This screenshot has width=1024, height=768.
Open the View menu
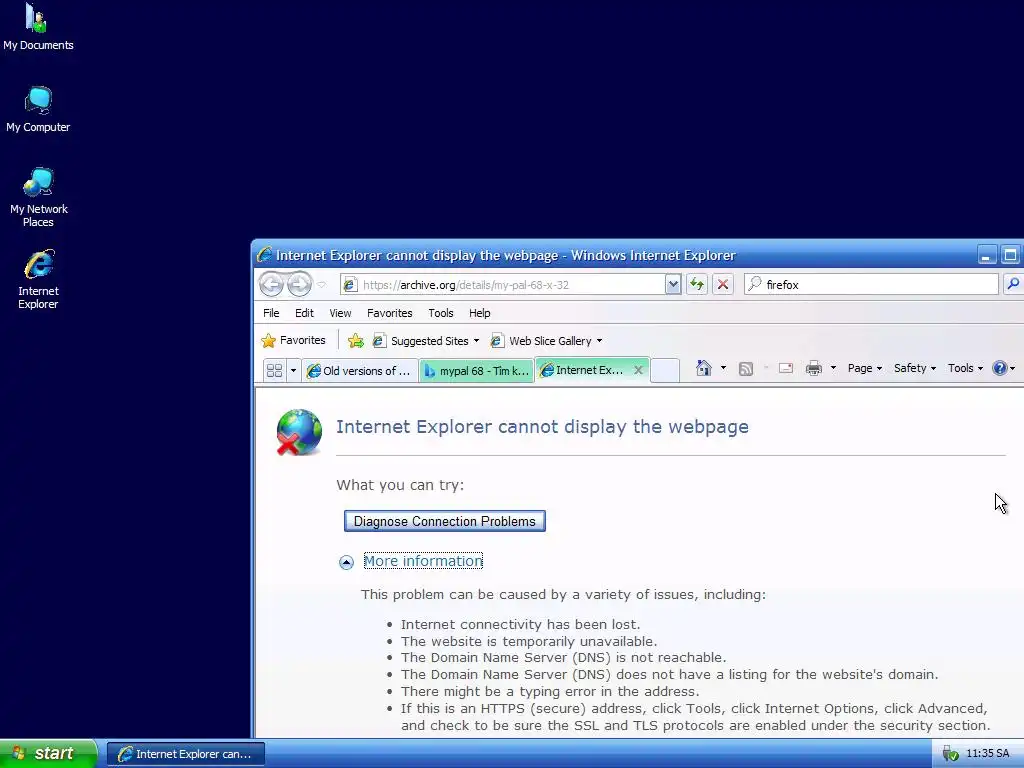click(340, 313)
